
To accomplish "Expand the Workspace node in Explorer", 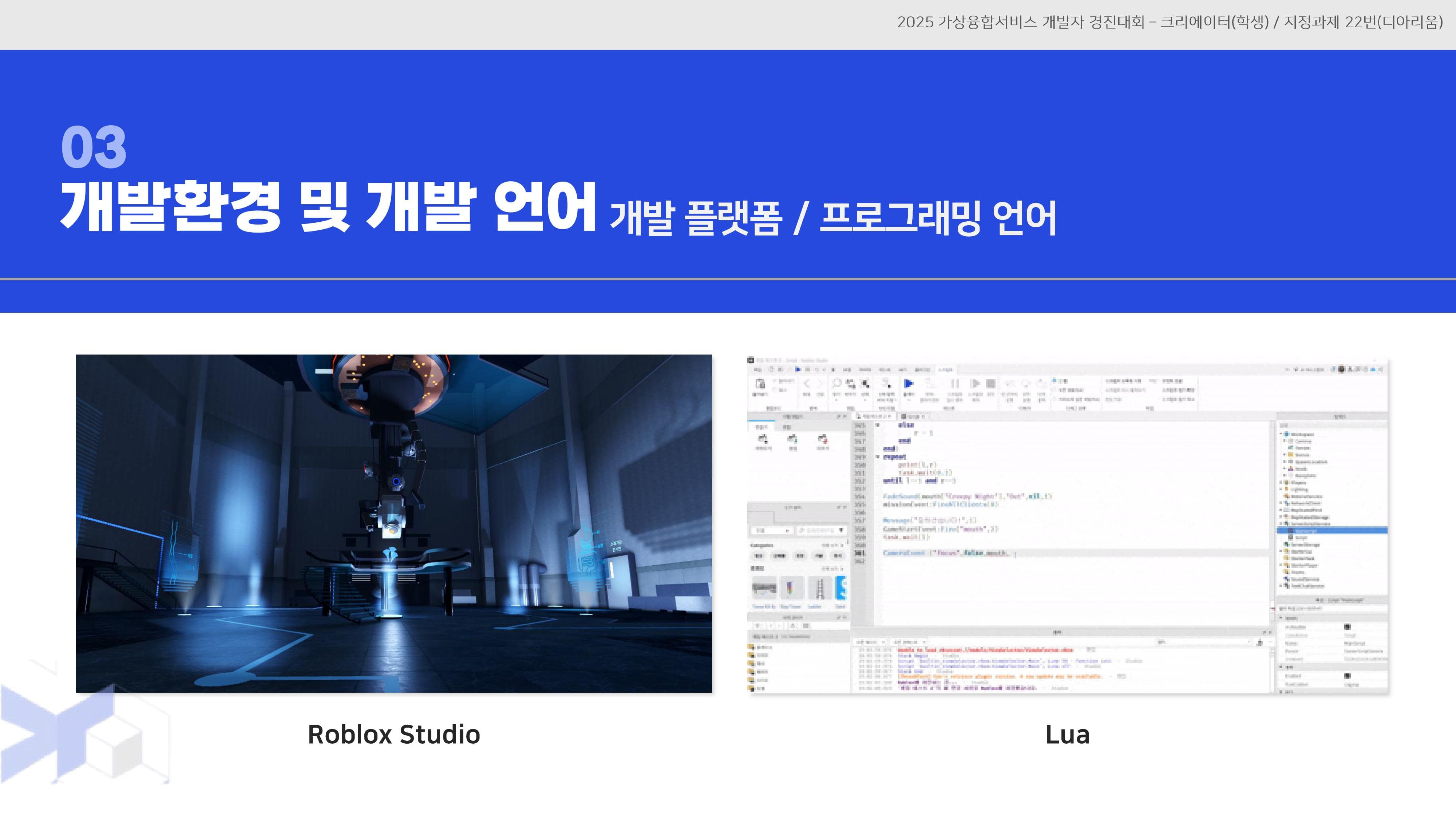I will [1281, 434].
